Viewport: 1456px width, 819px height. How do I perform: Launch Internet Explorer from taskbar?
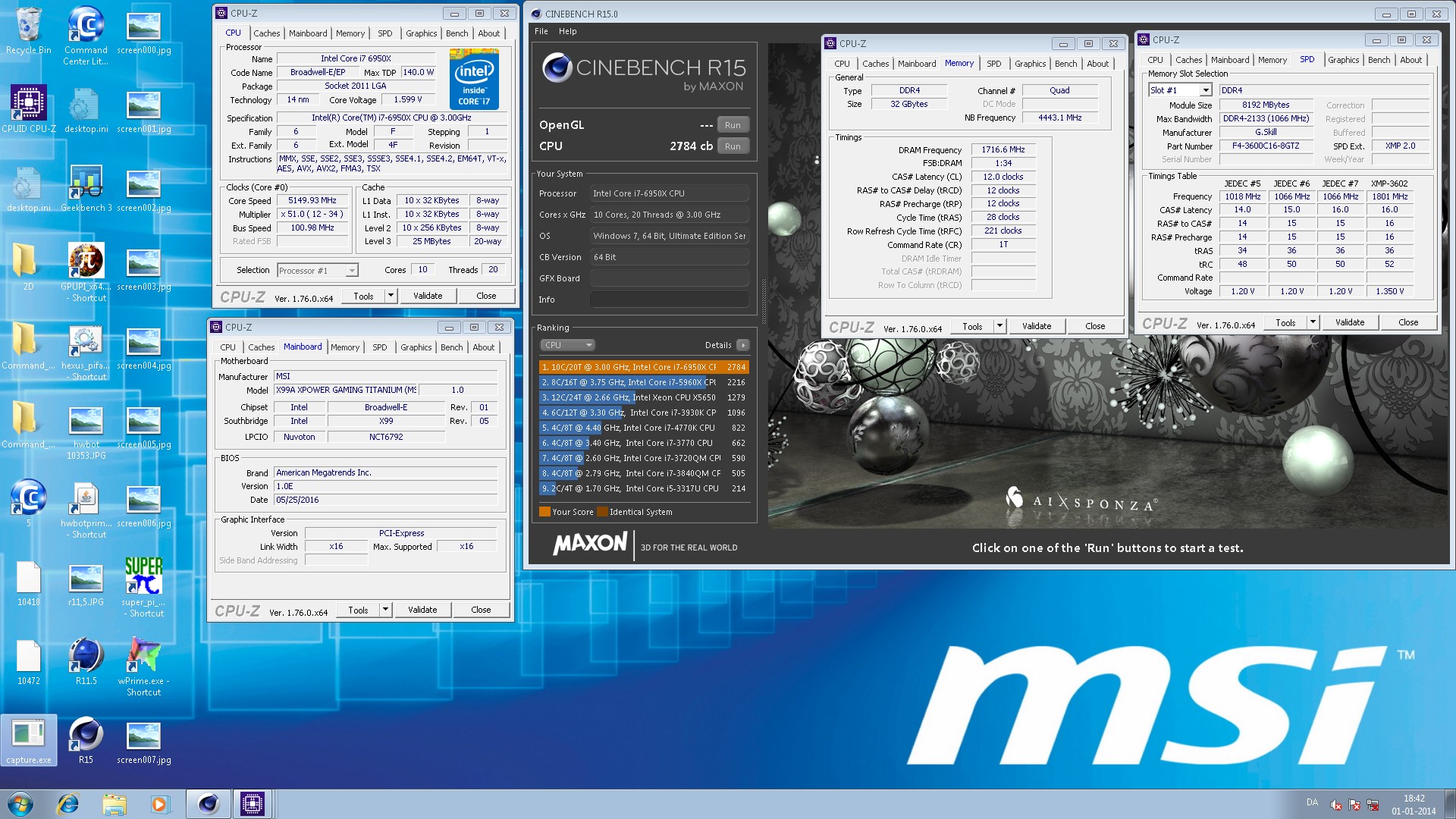(x=68, y=804)
